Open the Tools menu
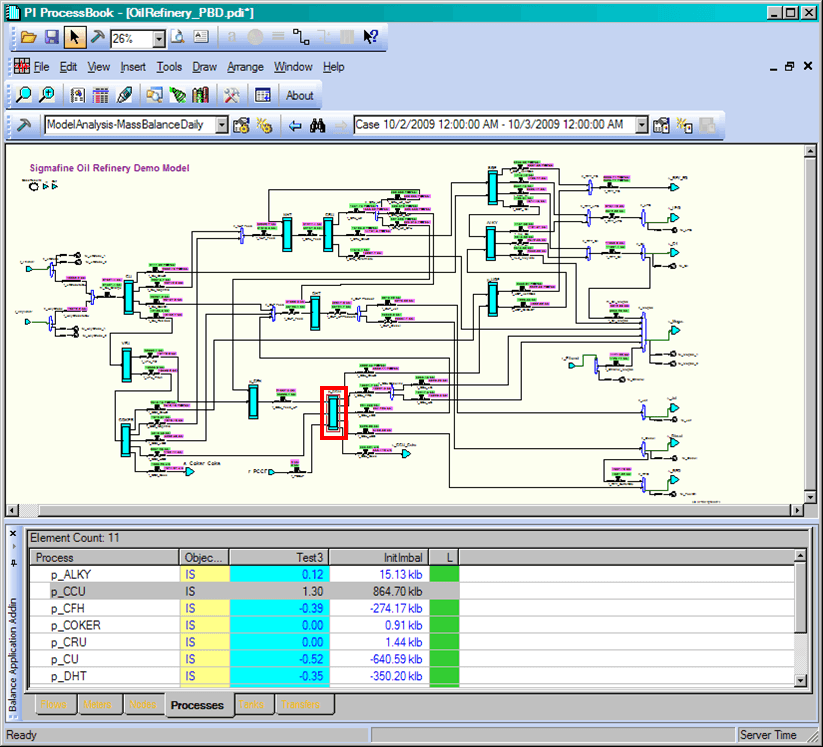823x747 pixels. 169,67
